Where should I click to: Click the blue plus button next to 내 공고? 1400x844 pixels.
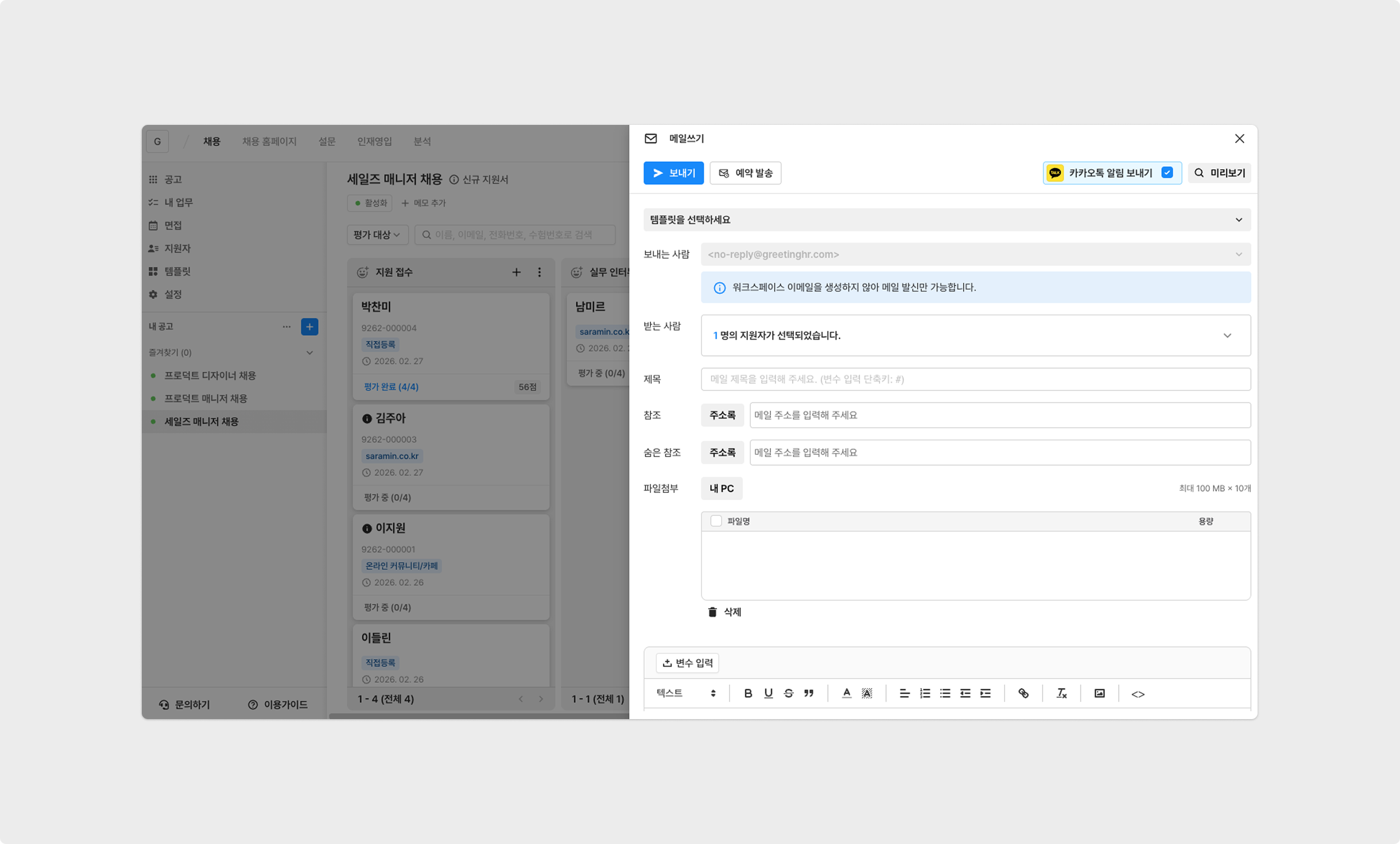point(310,327)
